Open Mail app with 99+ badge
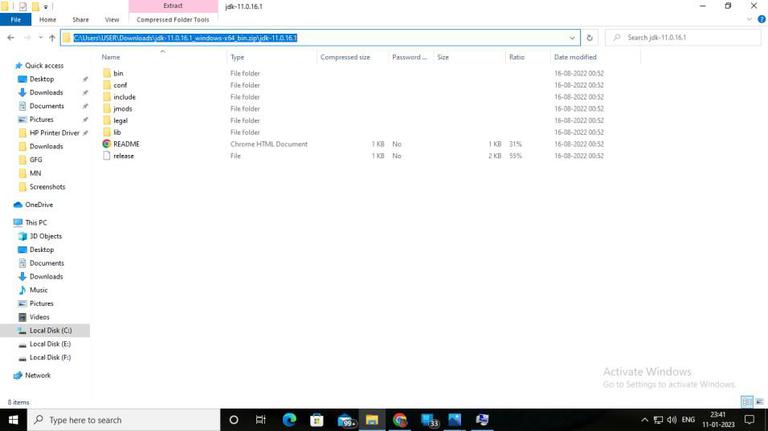Viewport: 768px width, 431px height. (x=346, y=420)
